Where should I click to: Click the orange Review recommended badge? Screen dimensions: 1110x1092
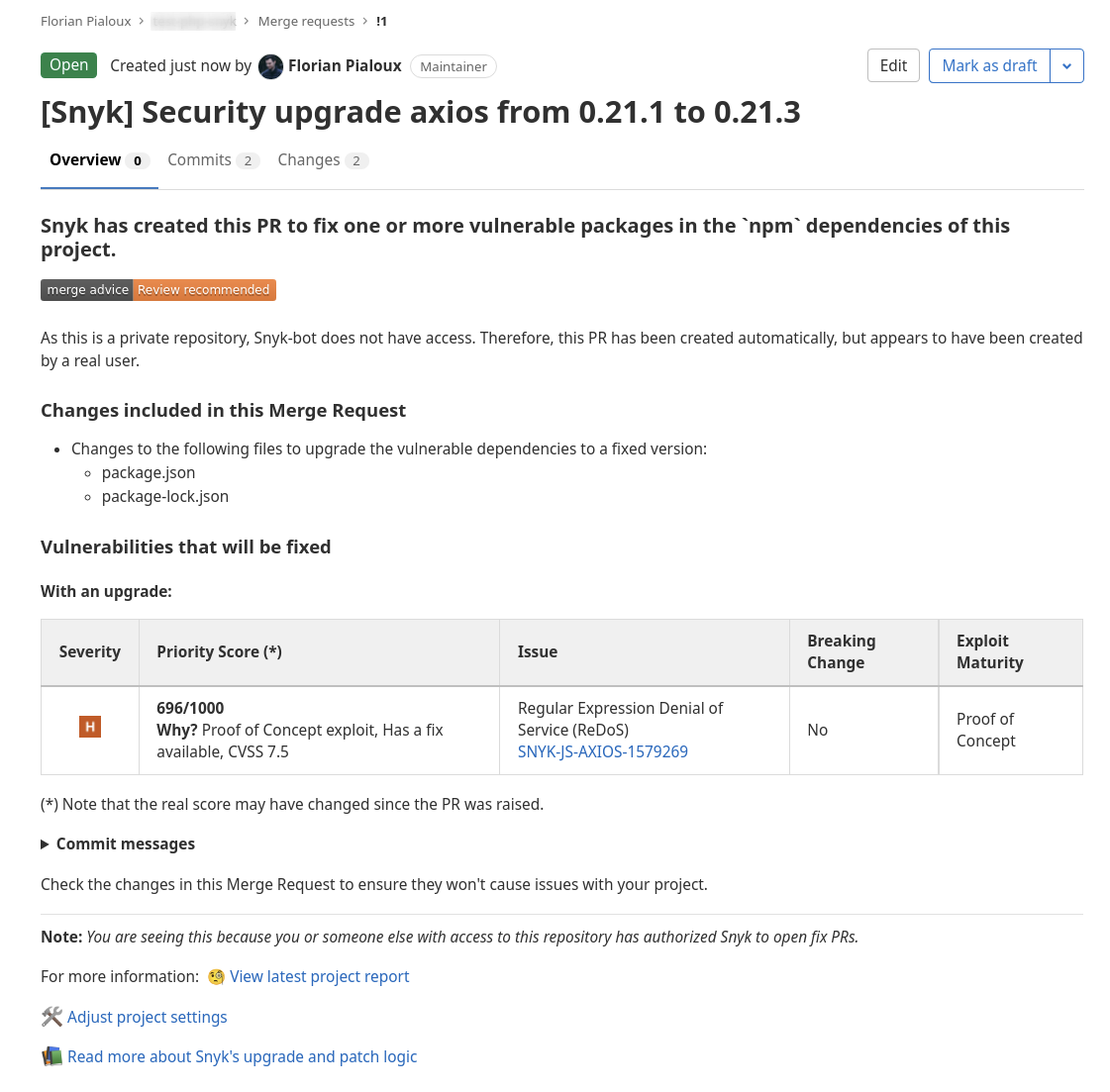tap(204, 289)
